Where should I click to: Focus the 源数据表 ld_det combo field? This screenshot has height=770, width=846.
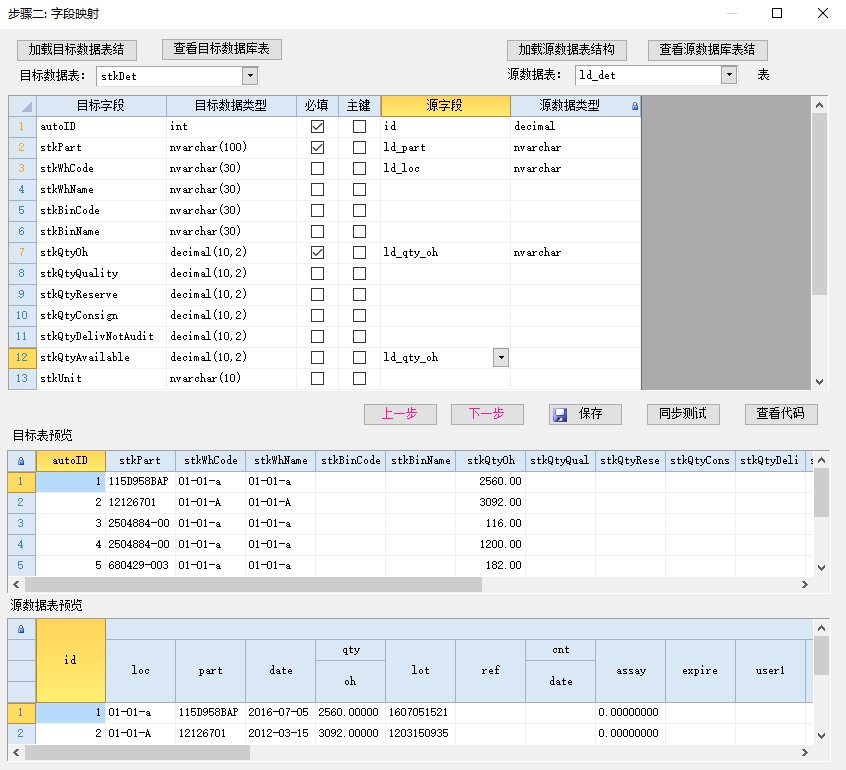click(649, 75)
